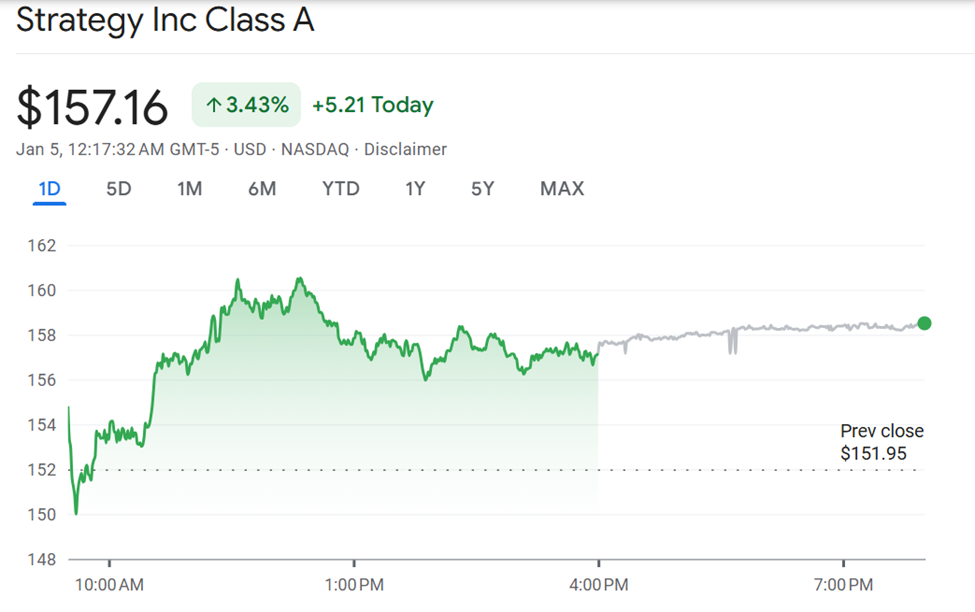Select the 1Y time range
The height and width of the screenshot is (612, 975).
415,188
